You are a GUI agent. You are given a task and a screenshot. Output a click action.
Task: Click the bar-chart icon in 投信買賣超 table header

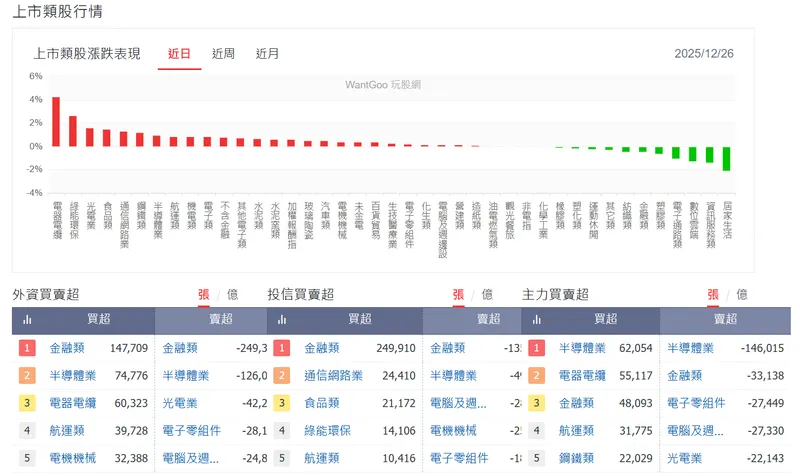coord(283,320)
